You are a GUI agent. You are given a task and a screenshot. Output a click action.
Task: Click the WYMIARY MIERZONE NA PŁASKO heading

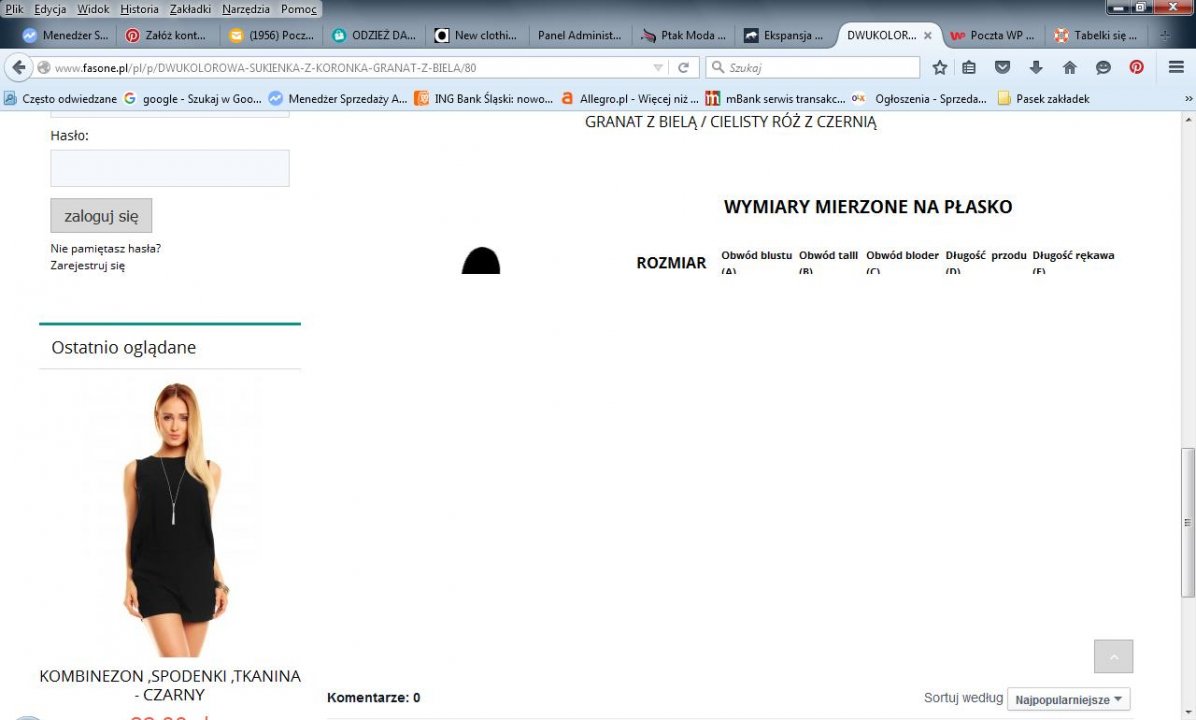pos(868,207)
